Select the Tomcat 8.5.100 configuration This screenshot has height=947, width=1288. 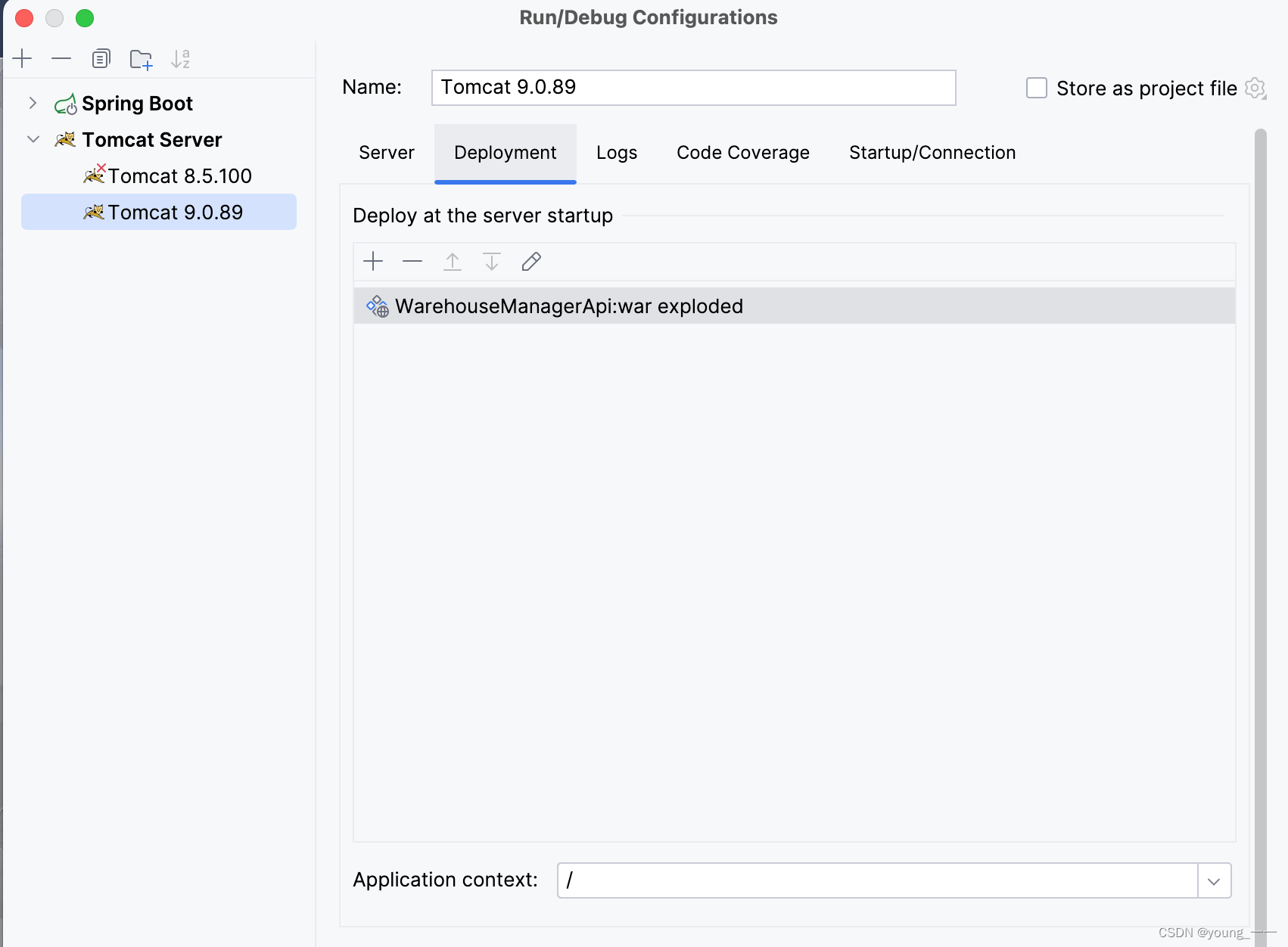pos(159,175)
